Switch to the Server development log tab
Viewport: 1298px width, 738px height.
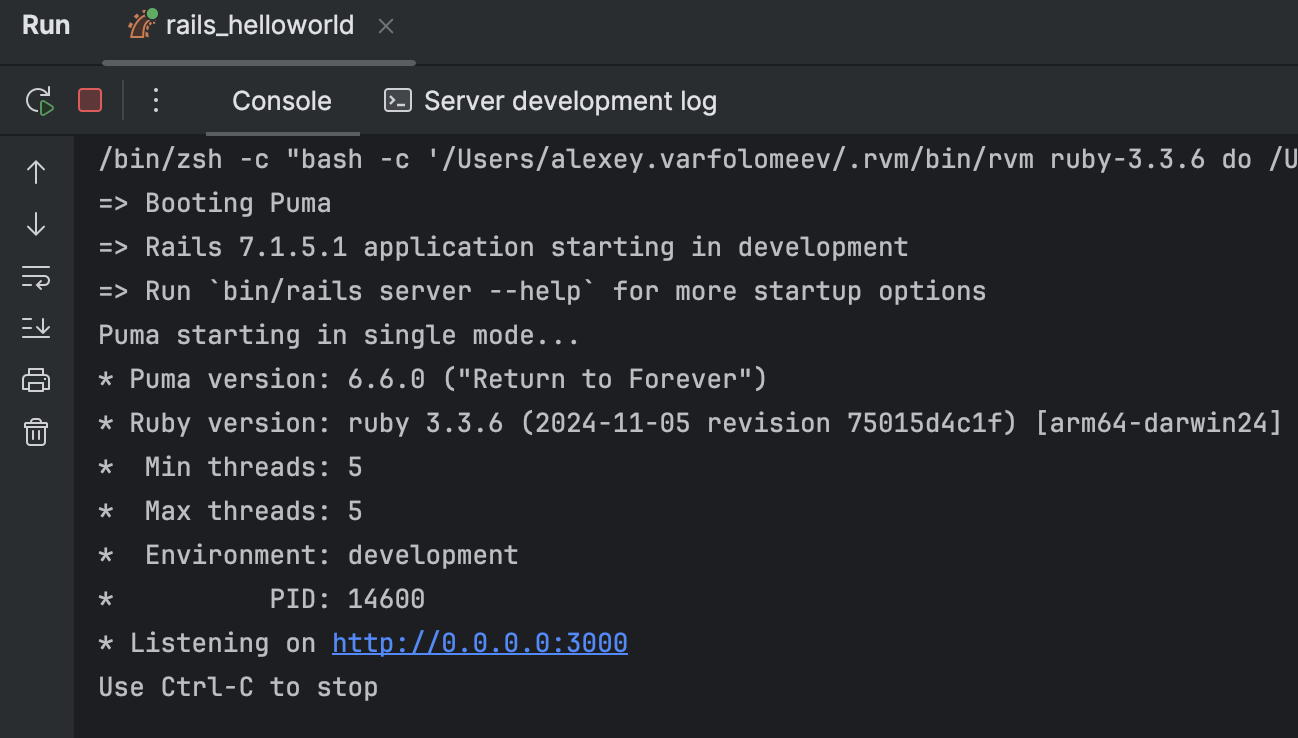pyautogui.click(x=570, y=100)
